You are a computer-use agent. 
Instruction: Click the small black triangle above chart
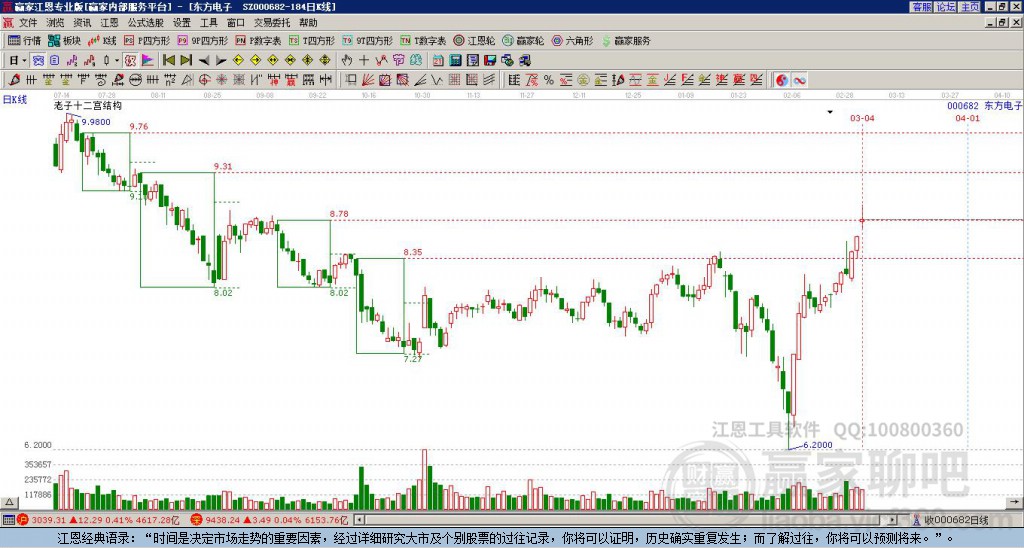click(x=830, y=112)
